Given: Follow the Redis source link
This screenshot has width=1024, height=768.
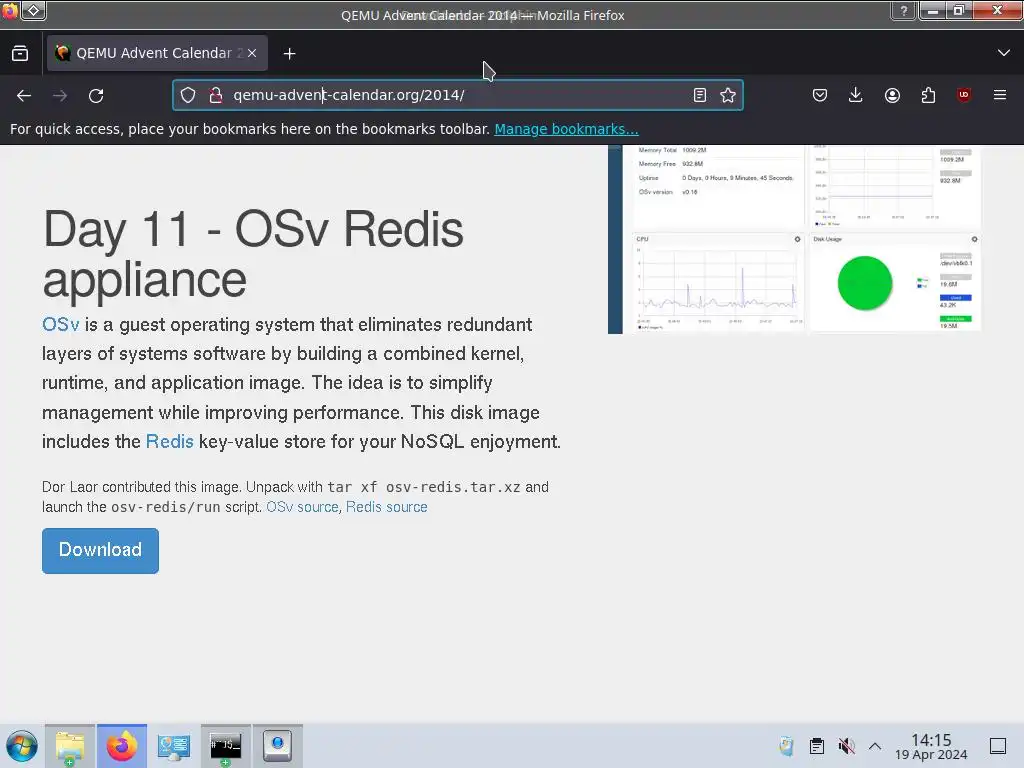Looking at the screenshot, I should coord(387,507).
